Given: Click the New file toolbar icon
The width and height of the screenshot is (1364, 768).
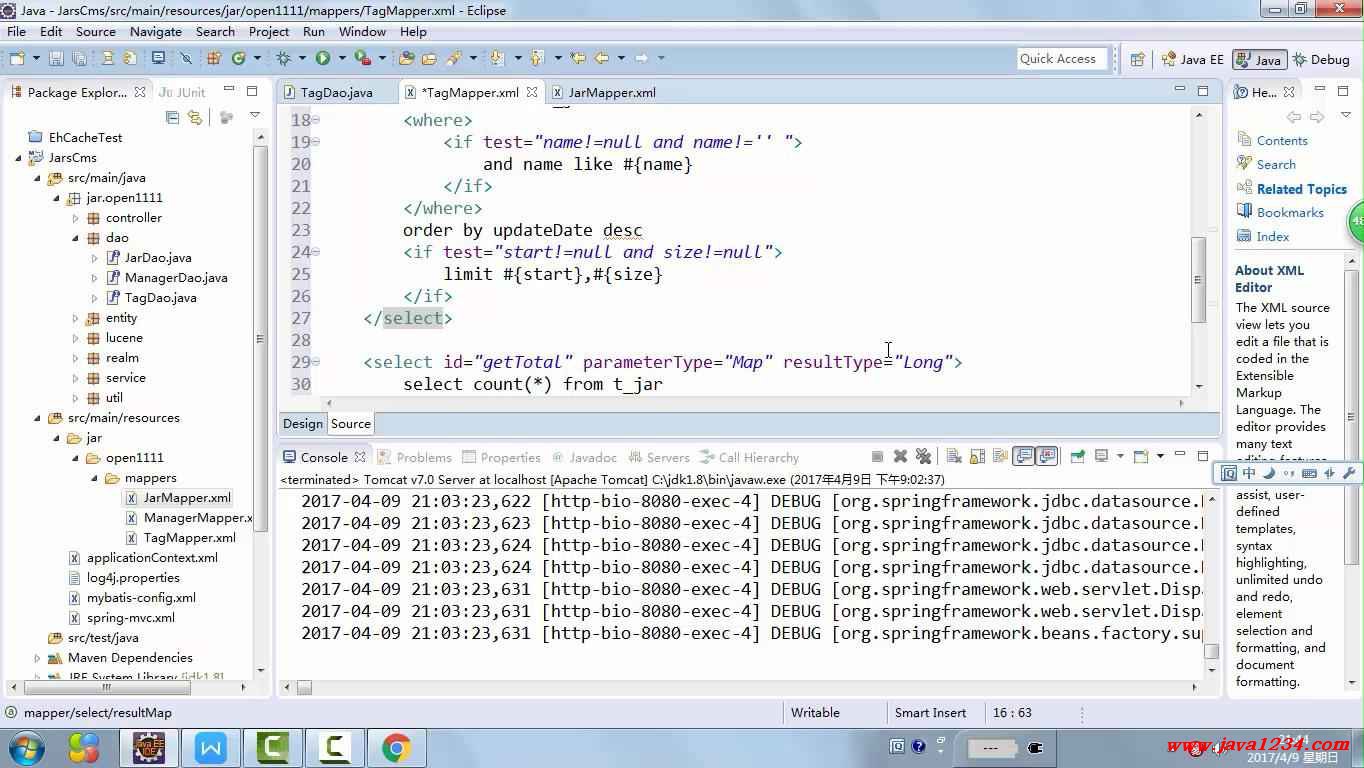Looking at the screenshot, I should (17, 58).
